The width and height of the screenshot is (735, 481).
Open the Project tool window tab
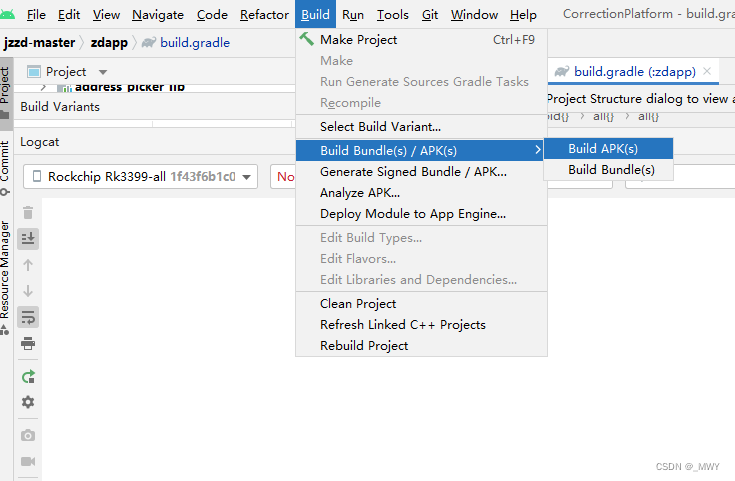6,85
